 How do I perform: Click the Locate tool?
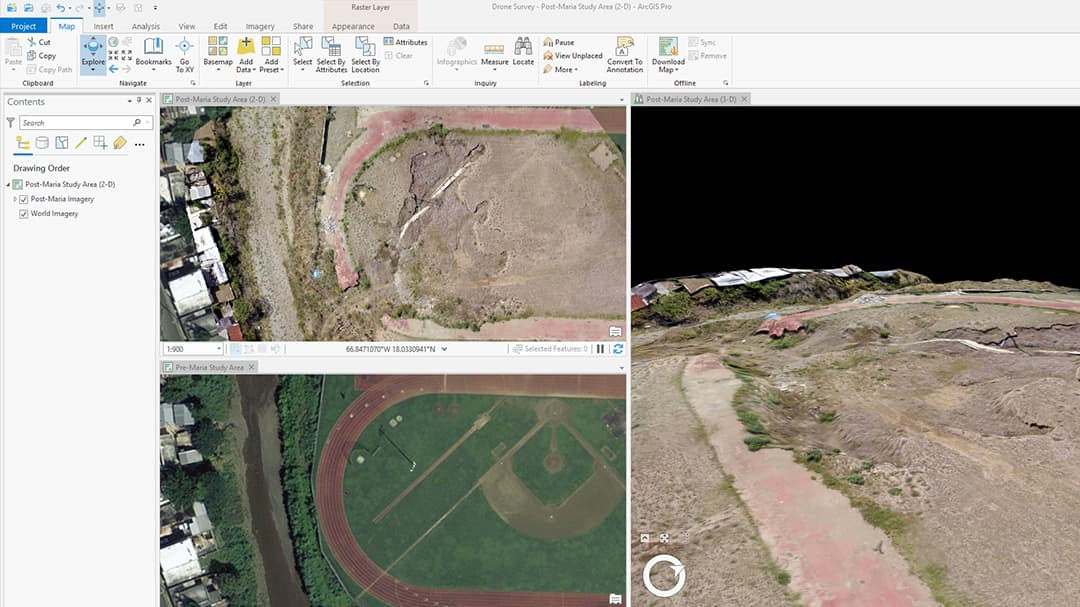[x=522, y=55]
